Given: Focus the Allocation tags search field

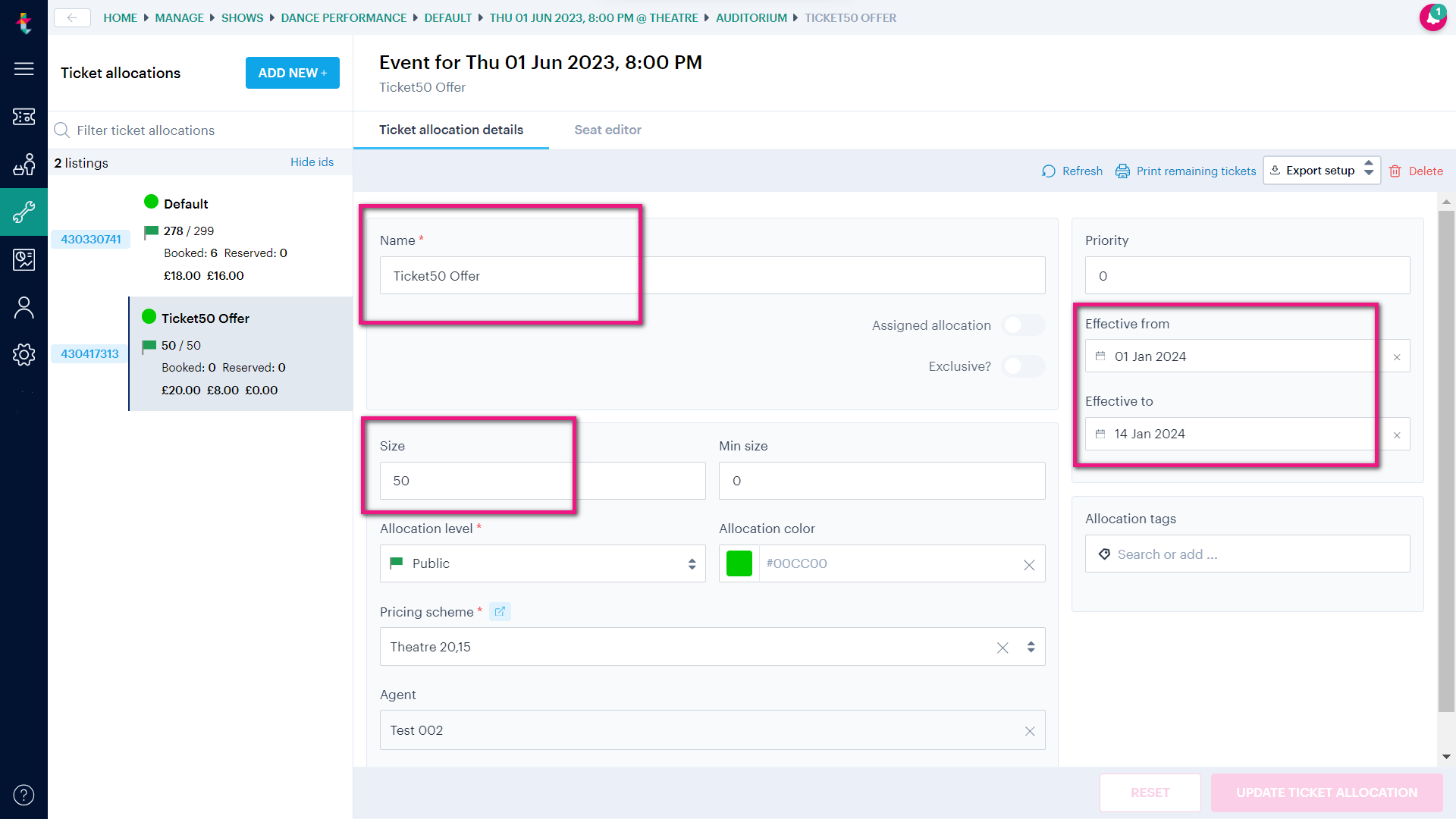Looking at the screenshot, I should [1247, 554].
